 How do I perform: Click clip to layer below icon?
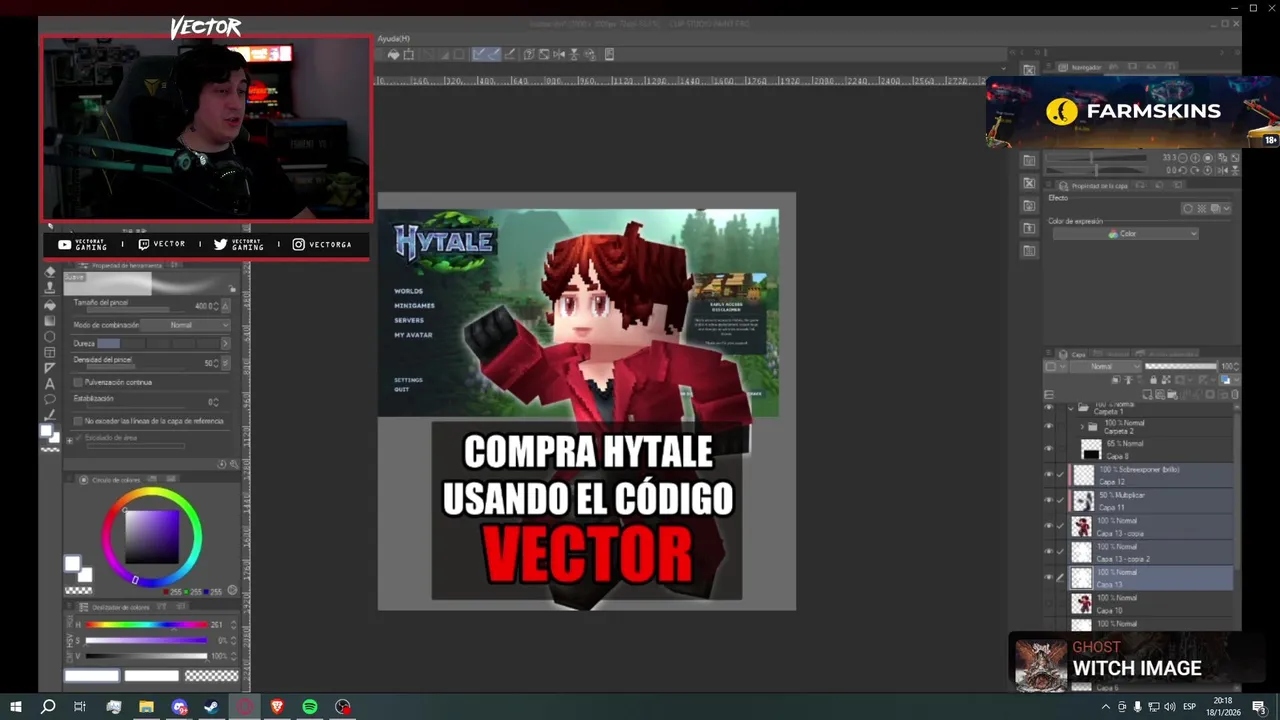(x=1116, y=380)
